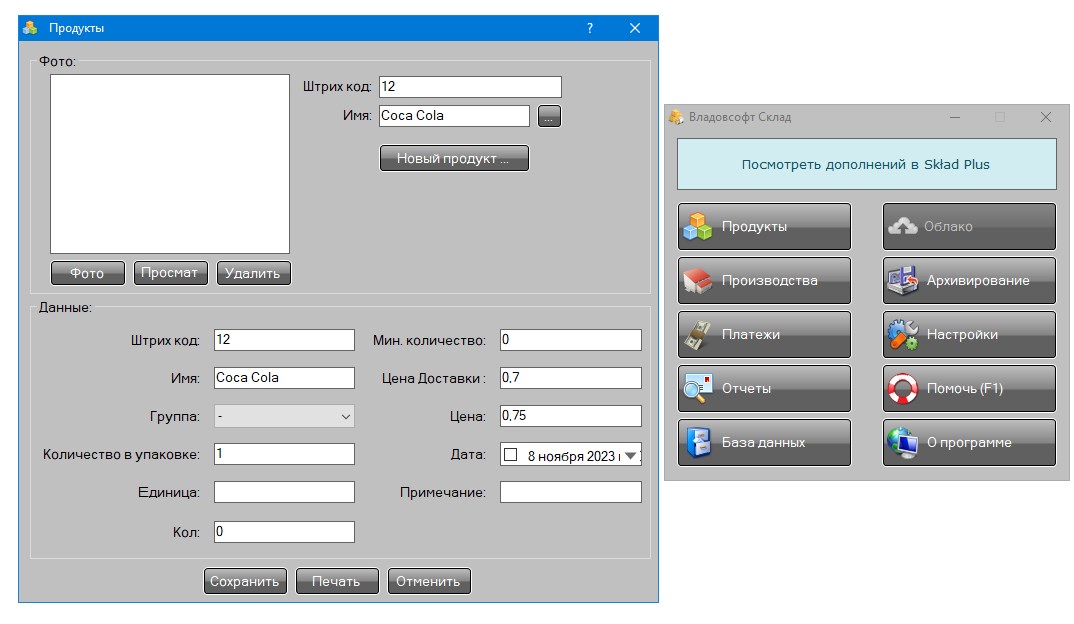Open the Продукты module with cubes icon
Image resolution: width=1074 pixels, height=624 pixels.
[x=764, y=226]
